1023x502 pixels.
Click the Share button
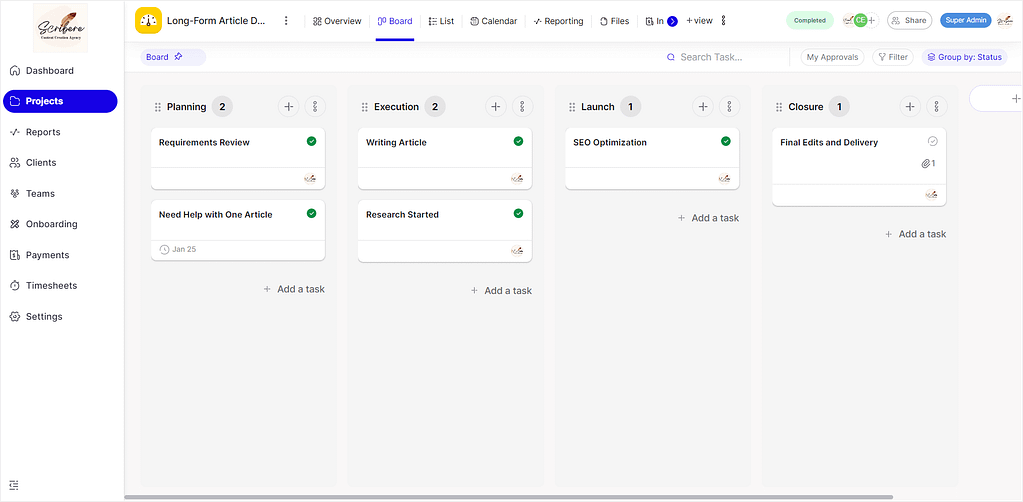pos(909,20)
